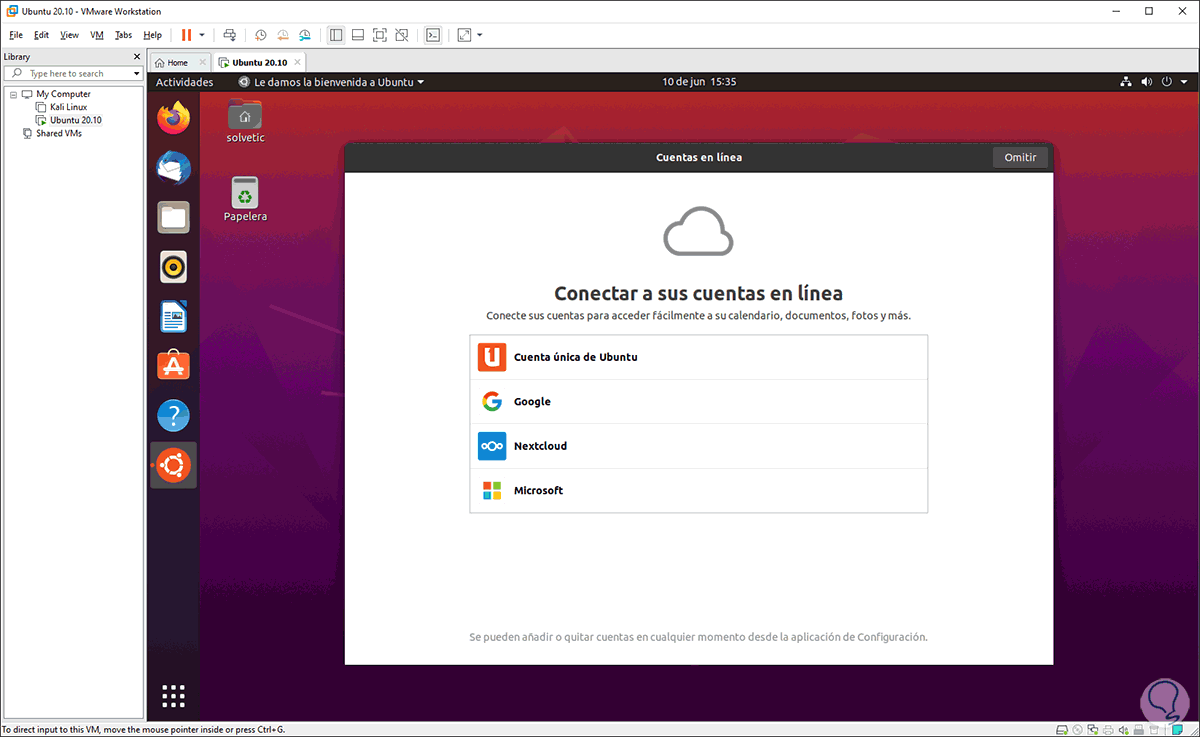Open the Tabs menu

pos(123,34)
